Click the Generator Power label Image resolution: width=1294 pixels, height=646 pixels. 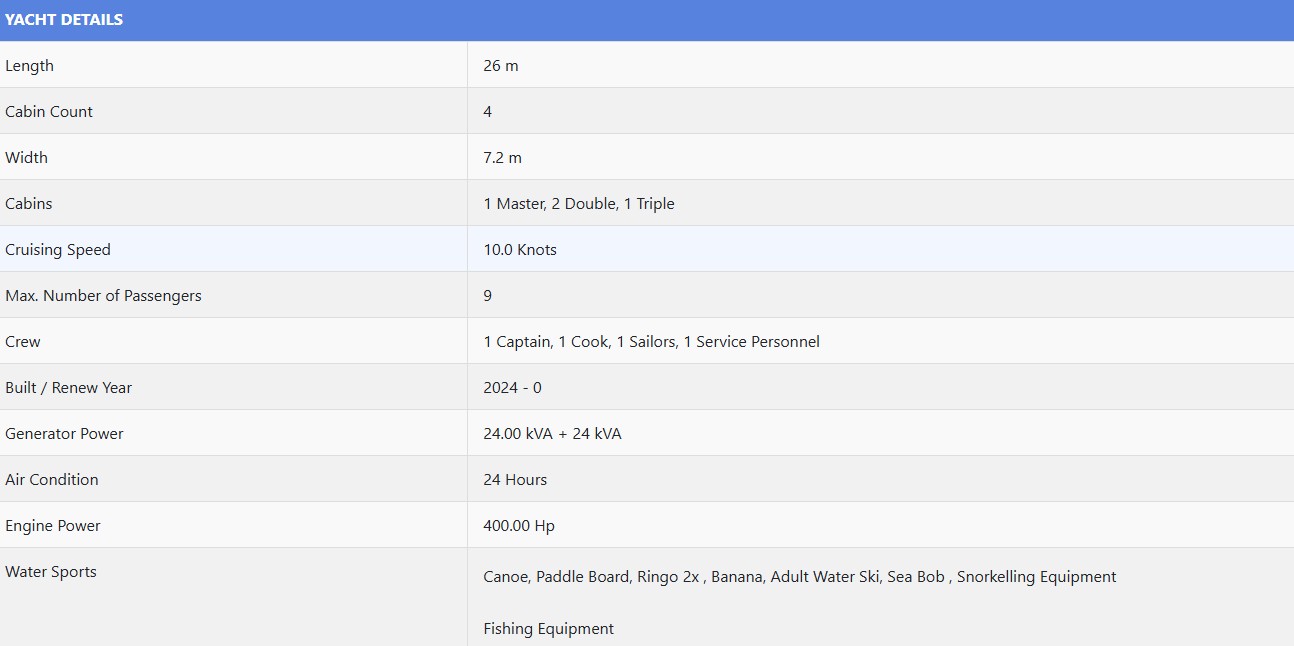pos(64,434)
